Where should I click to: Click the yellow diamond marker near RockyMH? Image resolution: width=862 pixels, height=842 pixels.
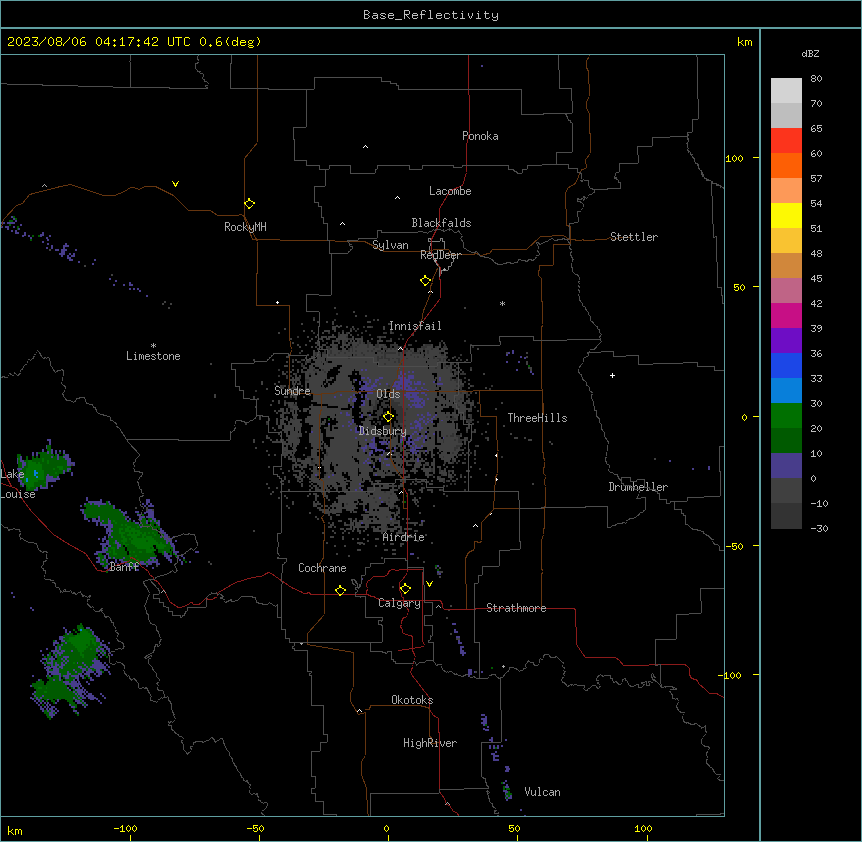250,204
